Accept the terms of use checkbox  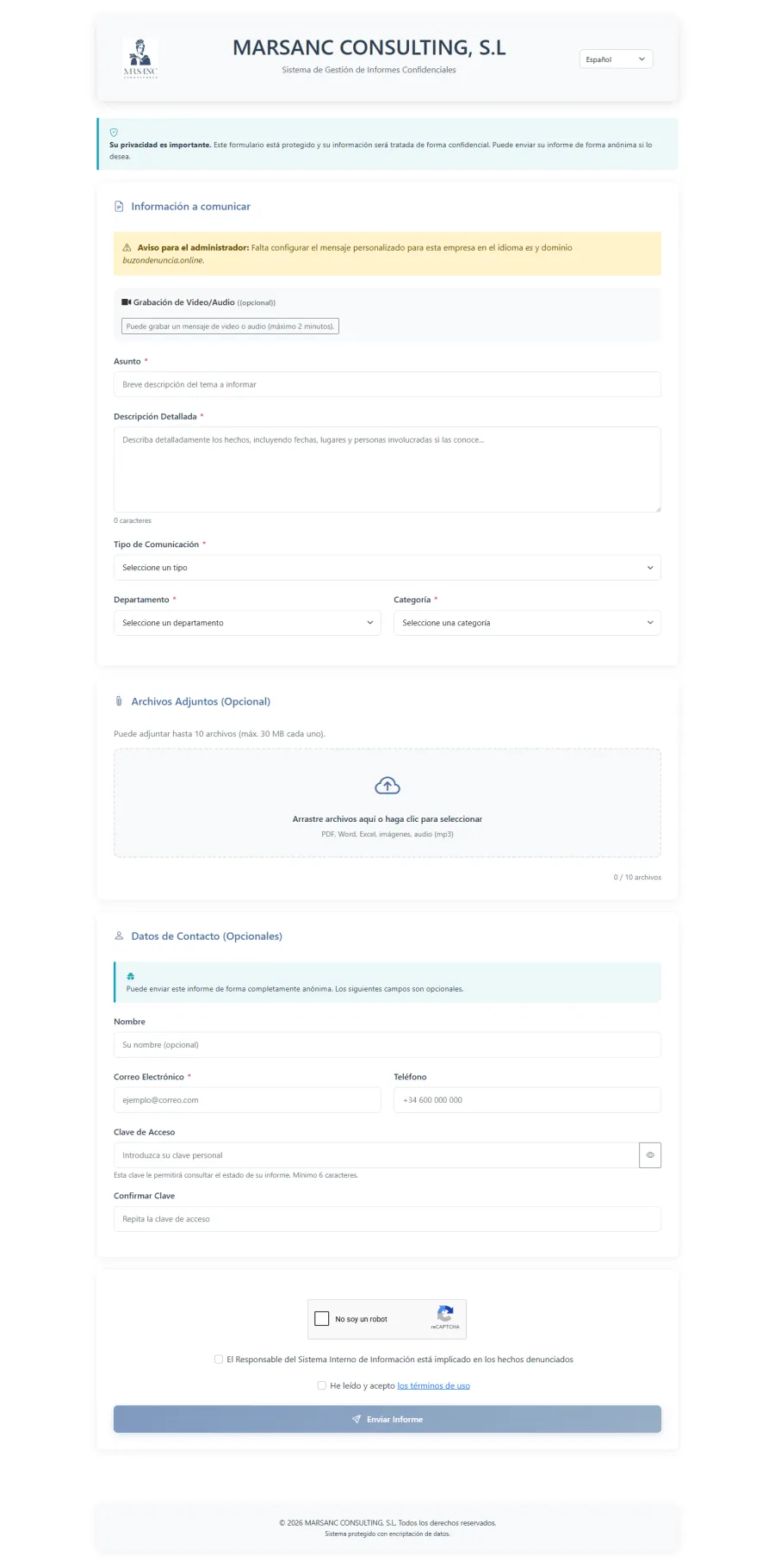tap(322, 1385)
